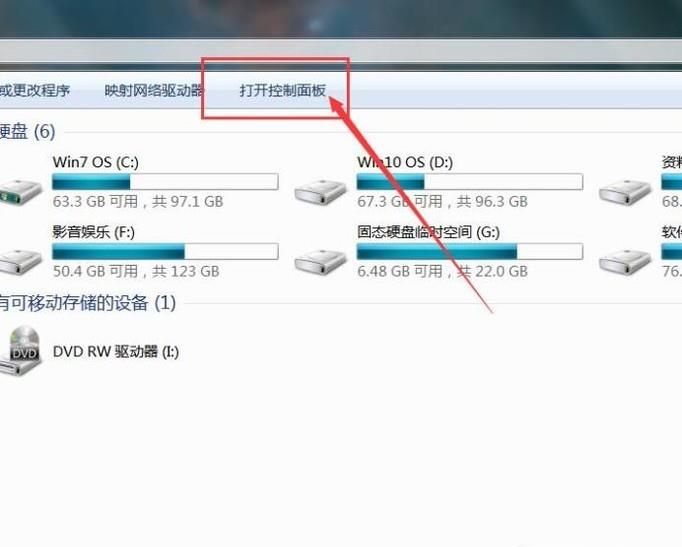The image size is (682, 547).
Task: Click the 影音娱乐 (F:) capacity bar
Action: point(165,251)
